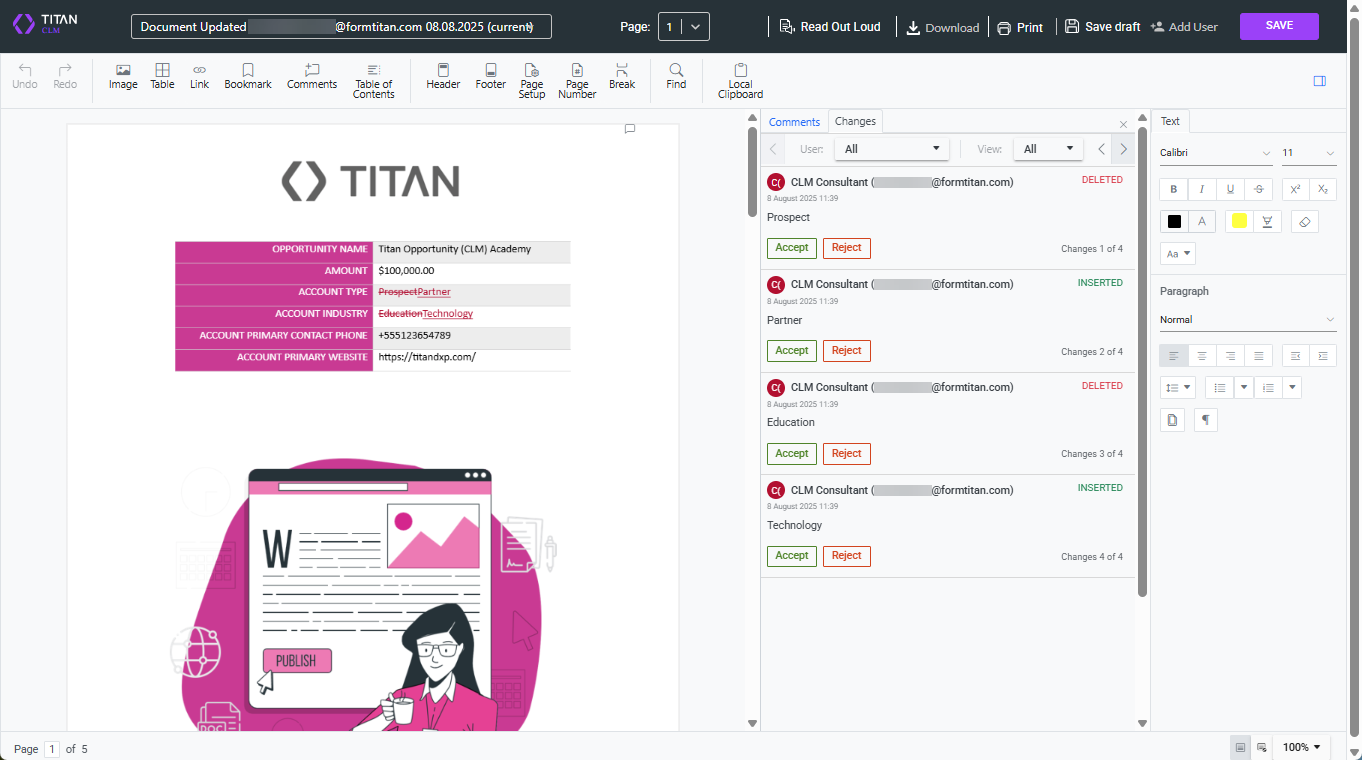Screen dimensions: 1362x760
Task: Open the Find tool
Action: tap(676, 77)
